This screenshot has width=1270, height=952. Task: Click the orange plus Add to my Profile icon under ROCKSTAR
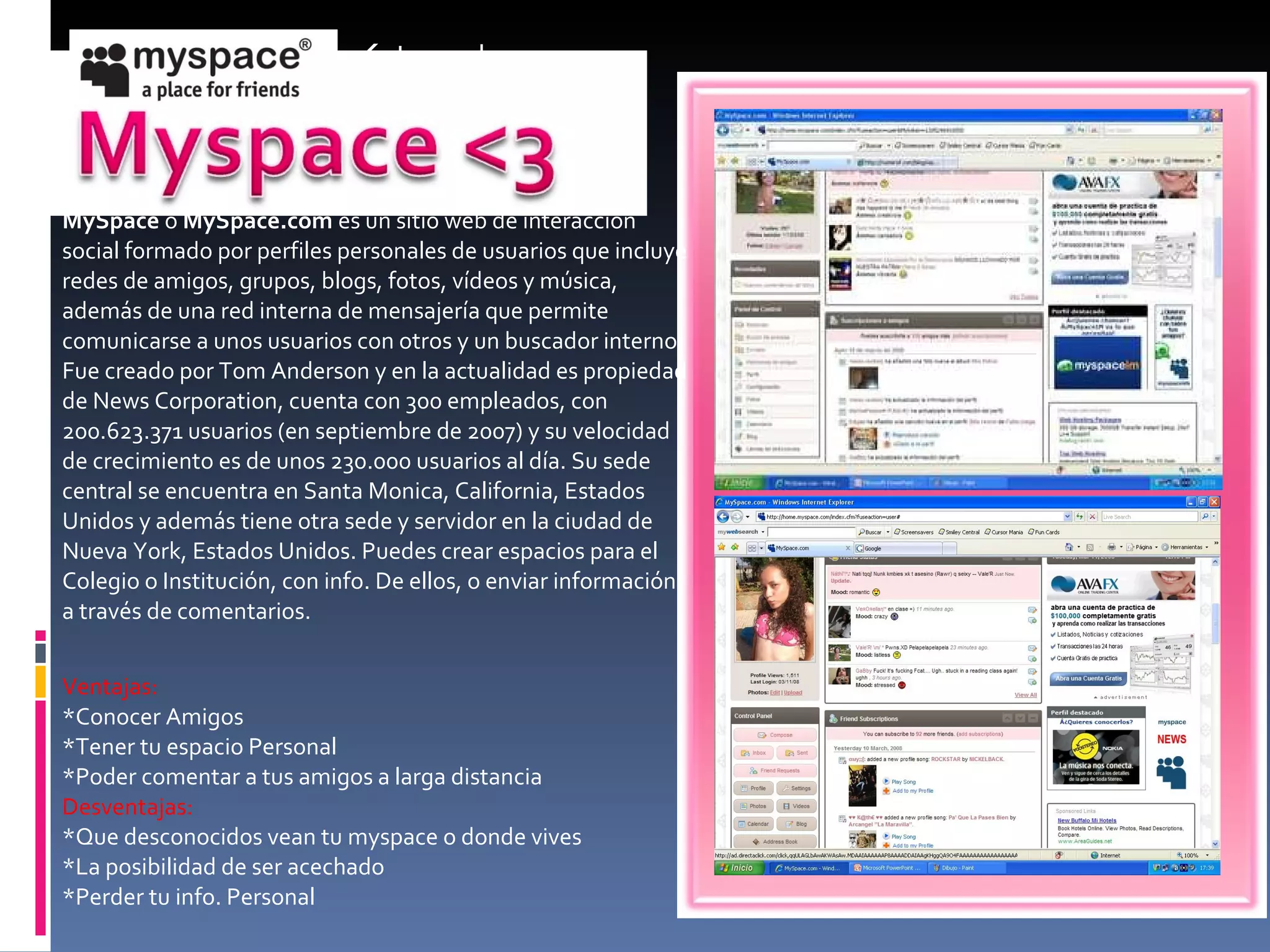[x=887, y=791]
